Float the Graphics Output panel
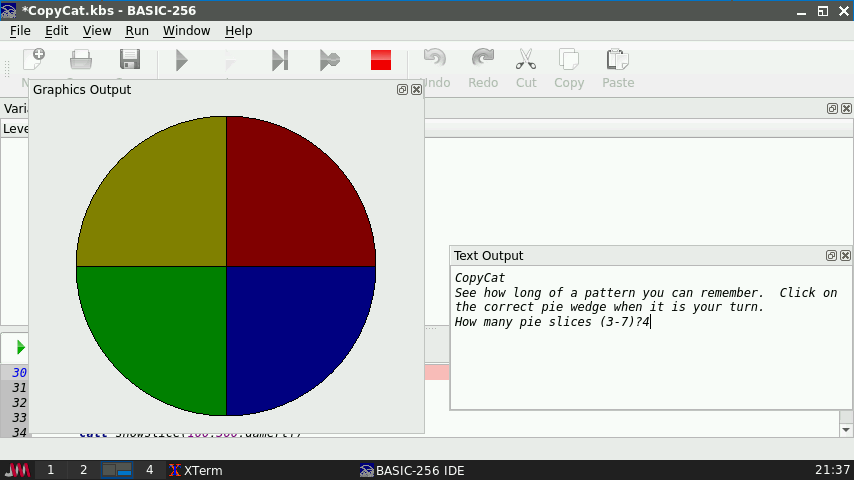Screen dimensions: 854x480 click(x=402, y=89)
